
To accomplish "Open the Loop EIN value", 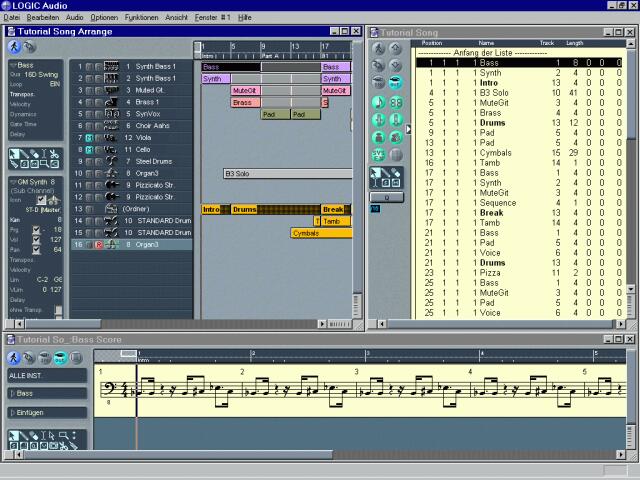I will 55,84.
